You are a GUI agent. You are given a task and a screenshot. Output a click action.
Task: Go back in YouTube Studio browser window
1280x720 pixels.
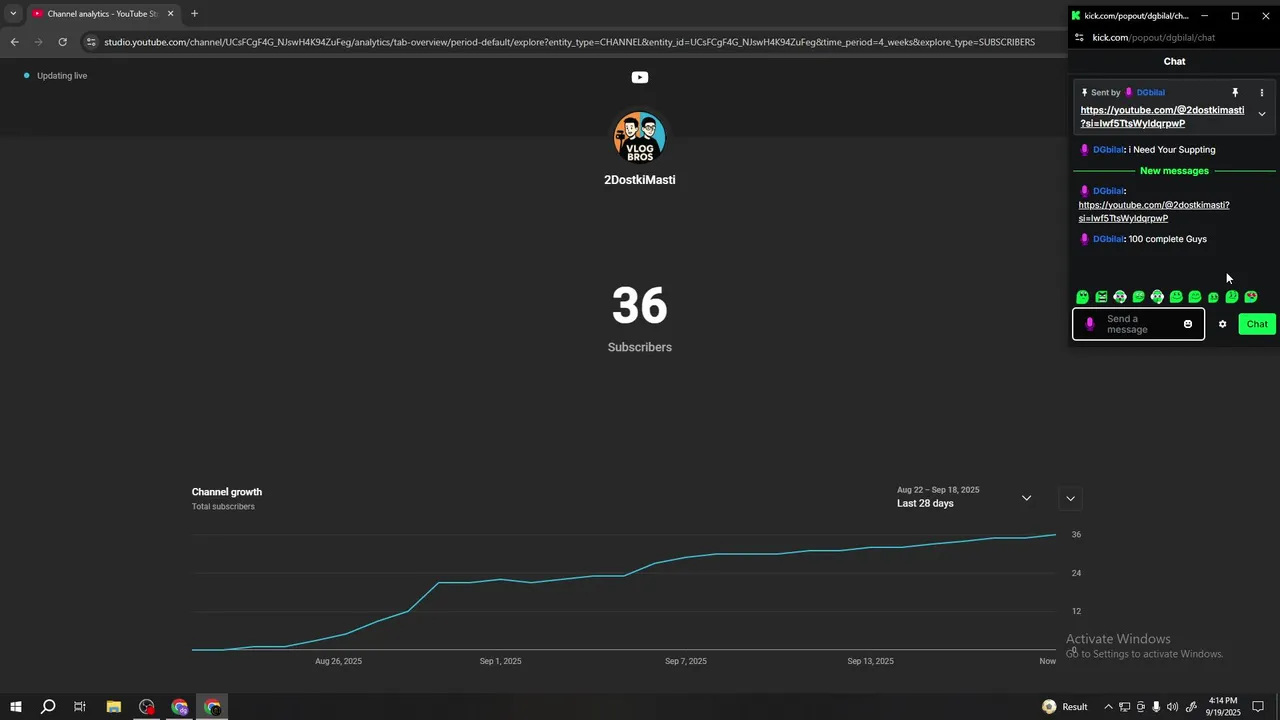pyautogui.click(x=14, y=42)
